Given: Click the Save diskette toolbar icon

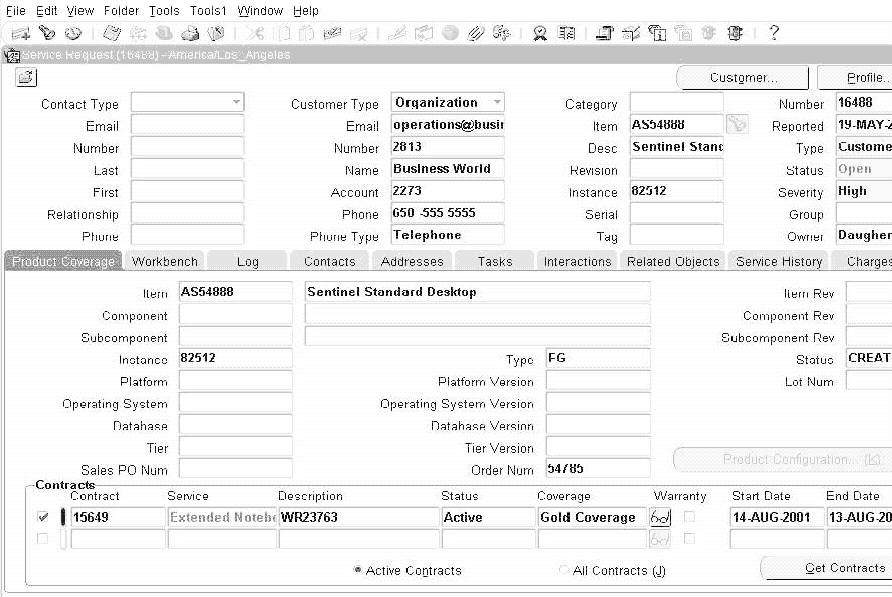Looking at the screenshot, I should (x=112, y=34).
